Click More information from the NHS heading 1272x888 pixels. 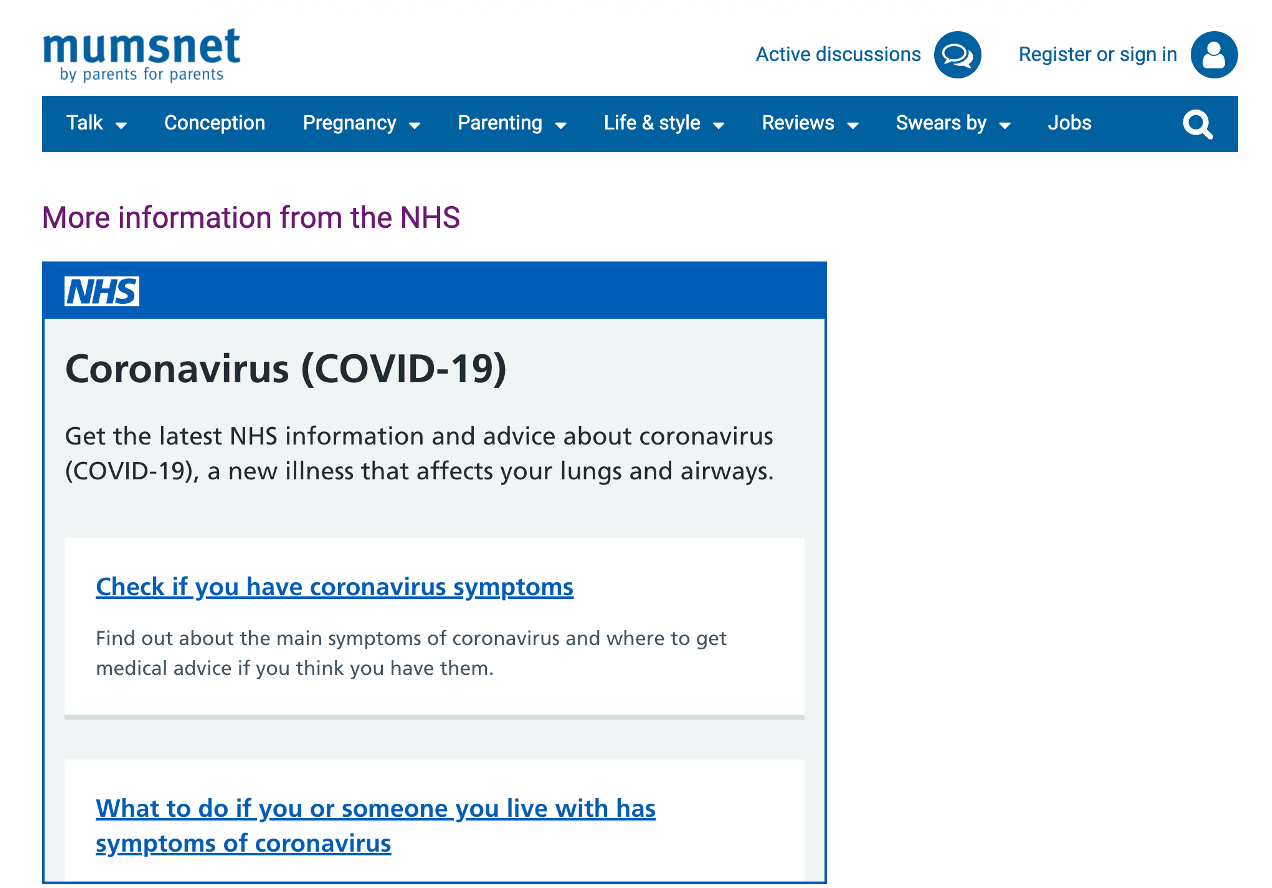[x=251, y=217]
